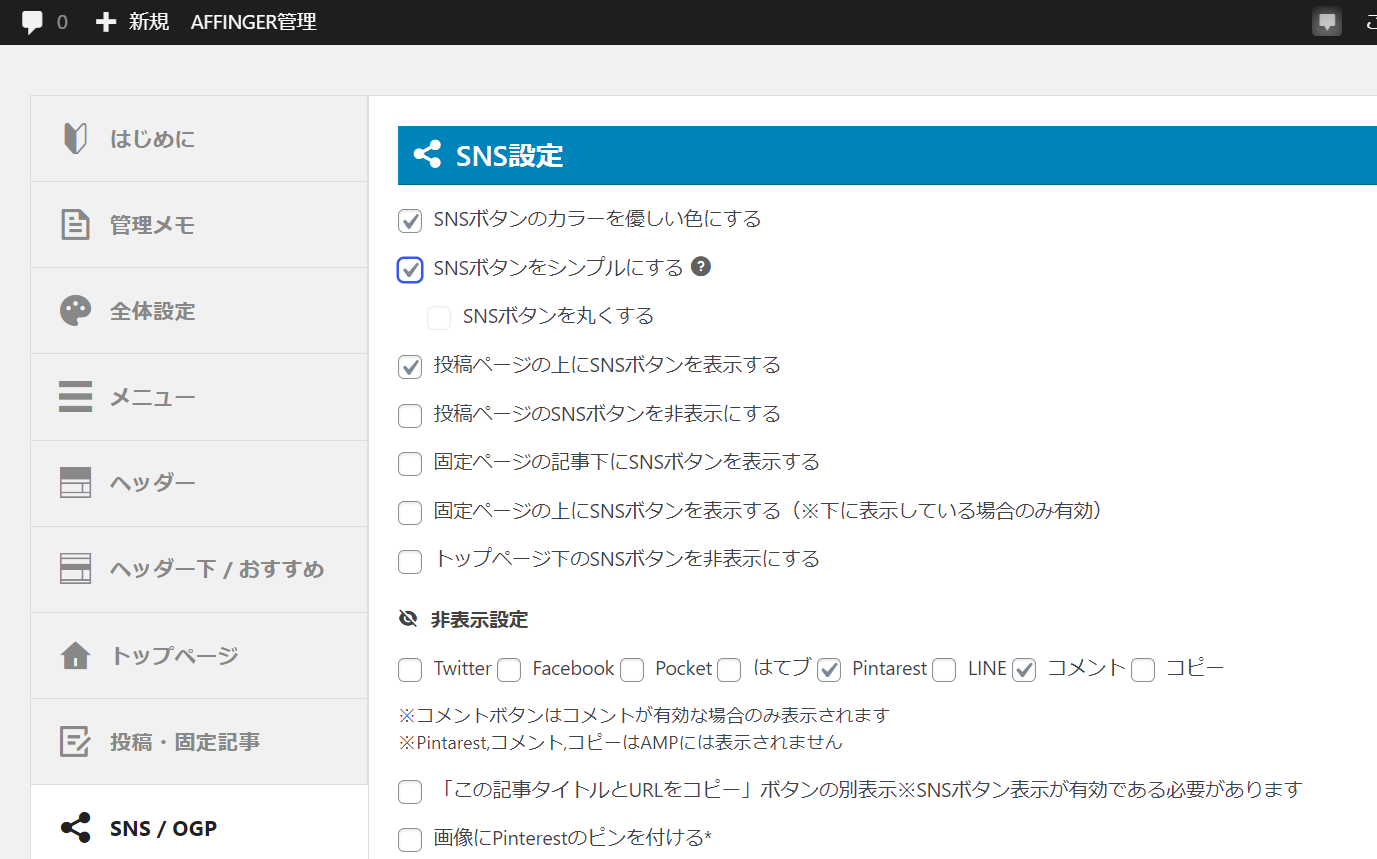Open the SNS / OGP settings tab

coord(163,828)
